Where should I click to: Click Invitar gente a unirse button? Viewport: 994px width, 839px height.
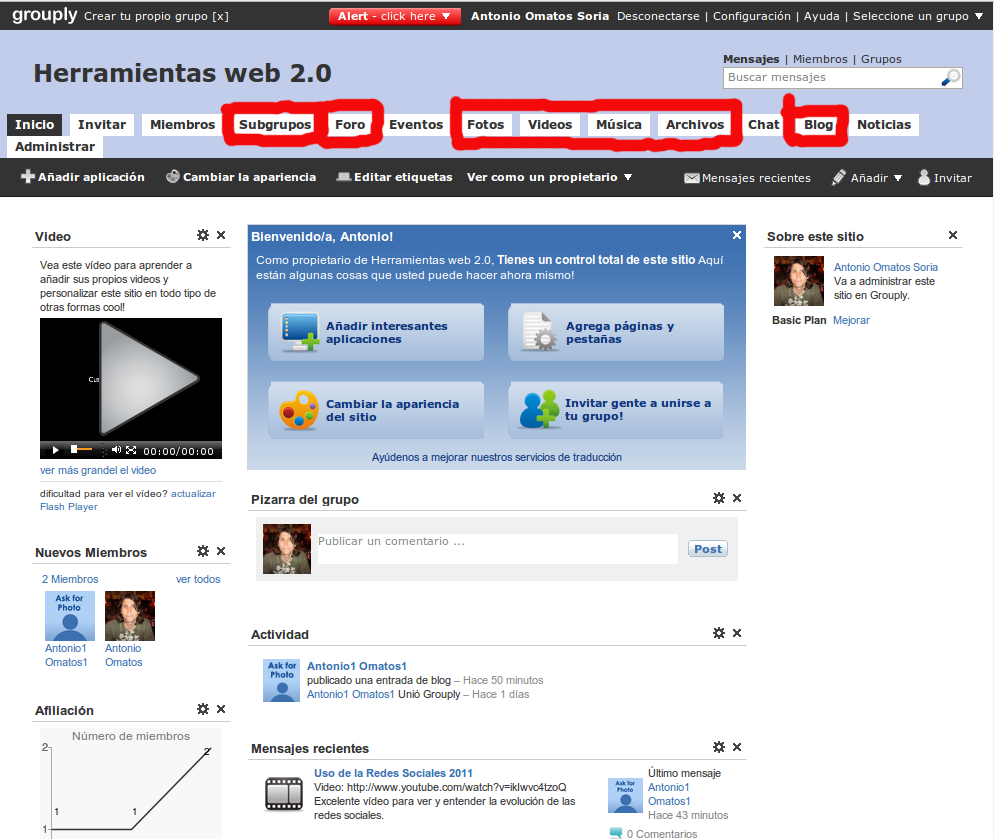click(616, 410)
